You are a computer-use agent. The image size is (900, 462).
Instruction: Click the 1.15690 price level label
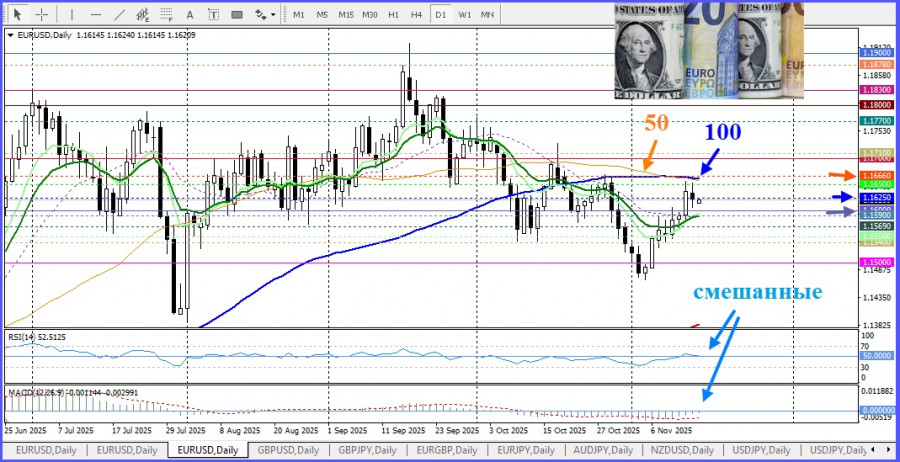click(x=878, y=226)
